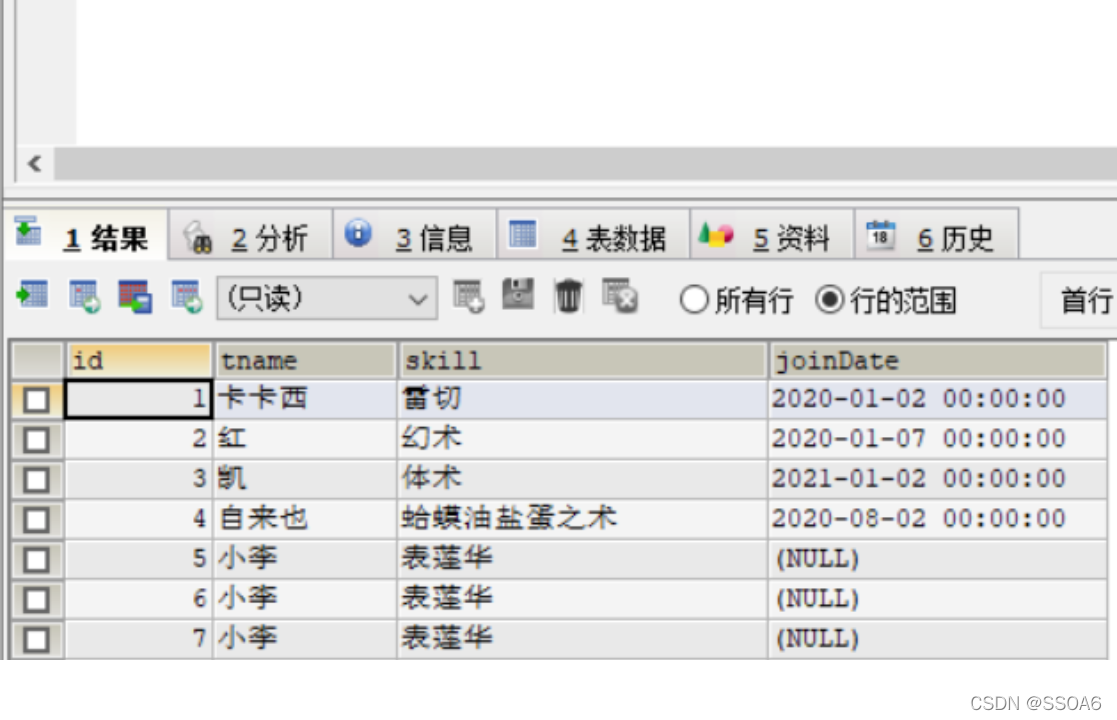
Task: Click the fourth table refresh icon
Action: tap(187, 296)
